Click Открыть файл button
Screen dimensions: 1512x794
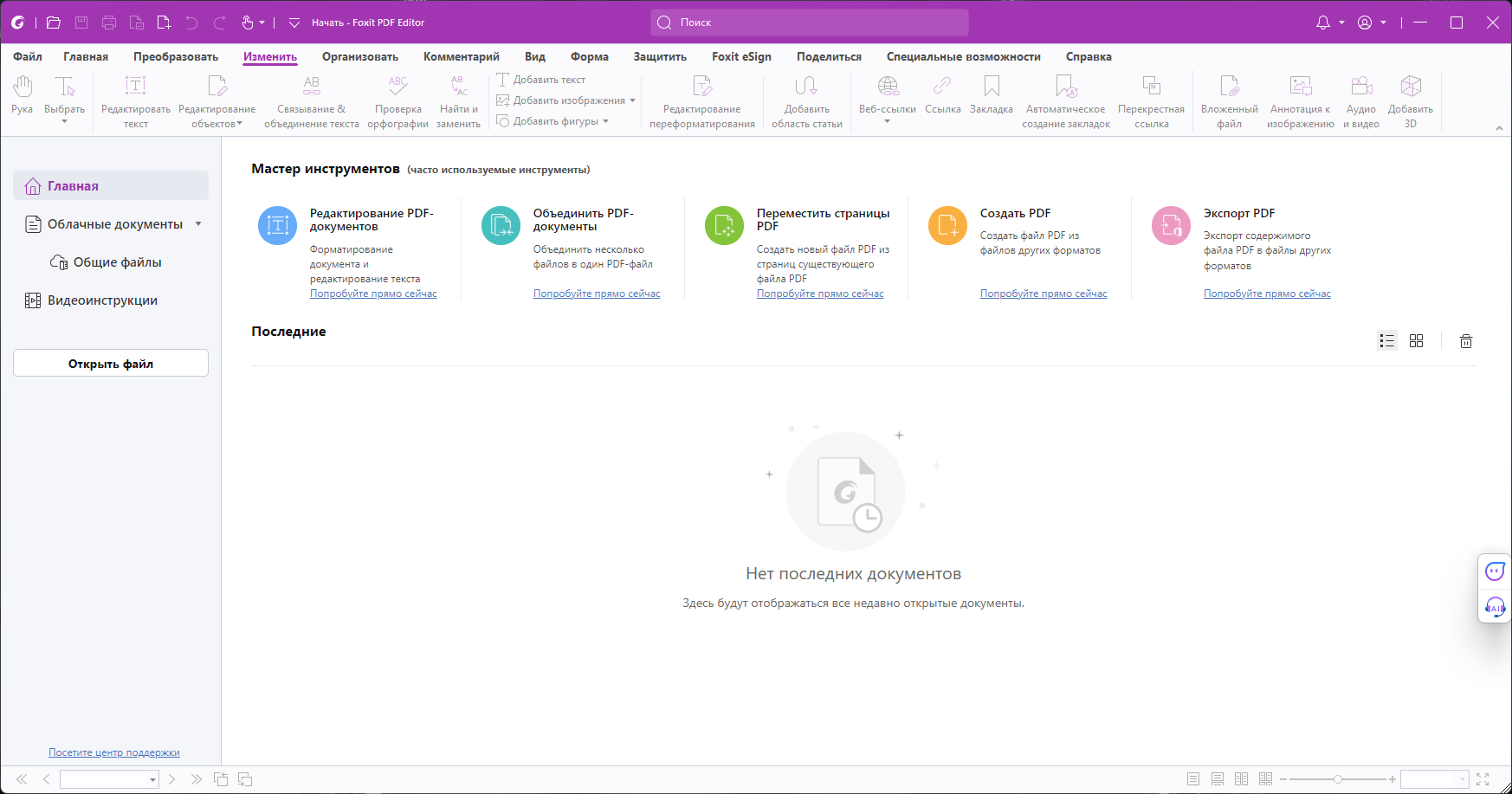coord(111,364)
